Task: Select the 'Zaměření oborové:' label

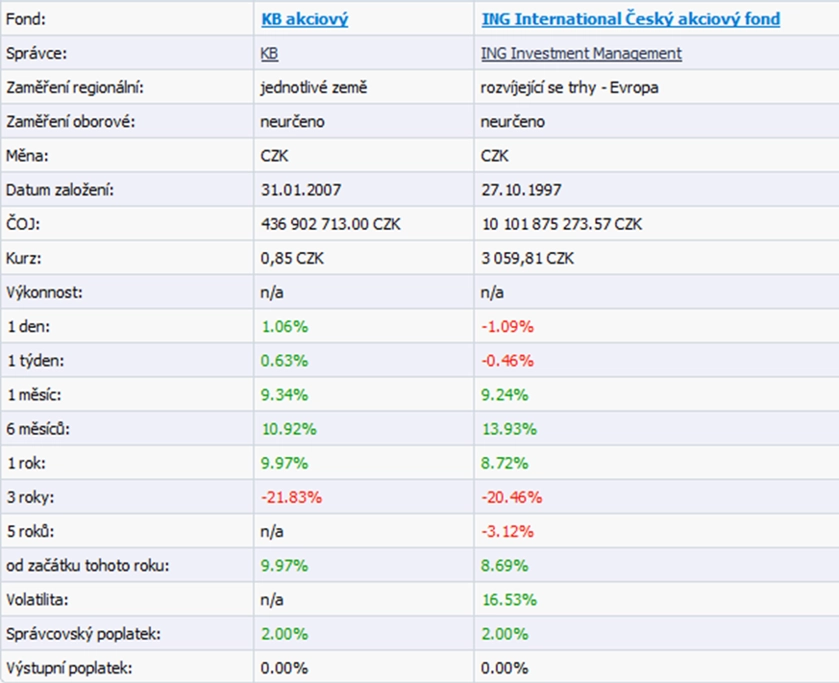Action: pos(71,122)
